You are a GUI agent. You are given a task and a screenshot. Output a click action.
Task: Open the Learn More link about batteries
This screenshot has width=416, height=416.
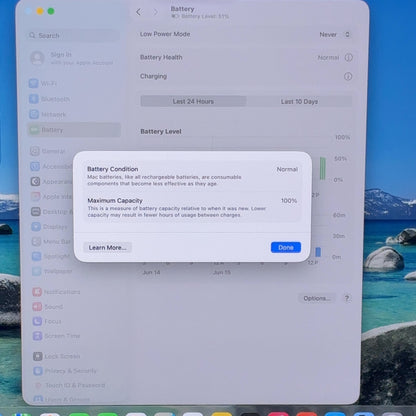[x=107, y=247]
